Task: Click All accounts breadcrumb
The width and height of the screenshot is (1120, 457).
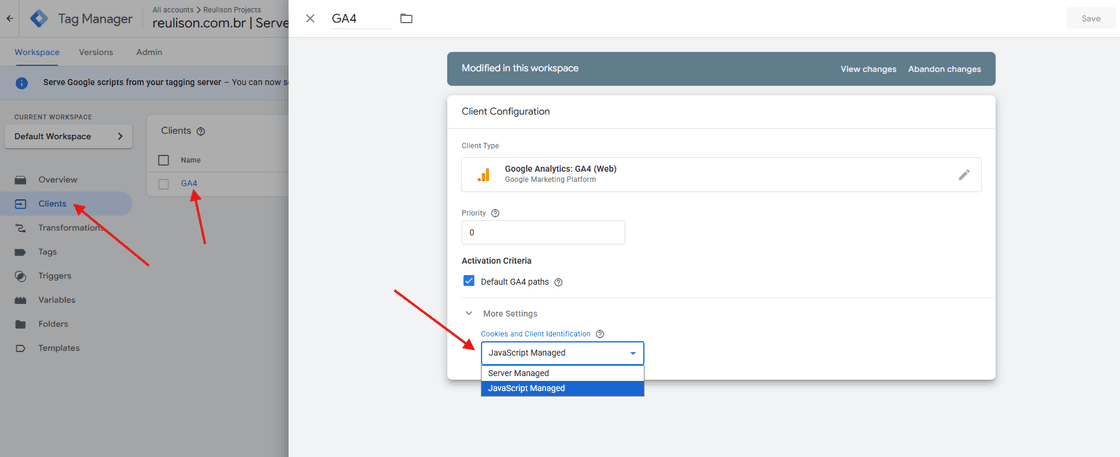Action: (x=172, y=10)
